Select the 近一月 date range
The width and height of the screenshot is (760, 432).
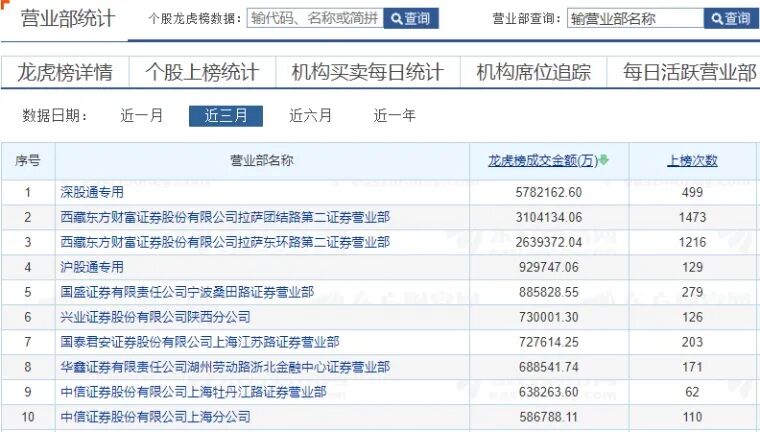142,116
